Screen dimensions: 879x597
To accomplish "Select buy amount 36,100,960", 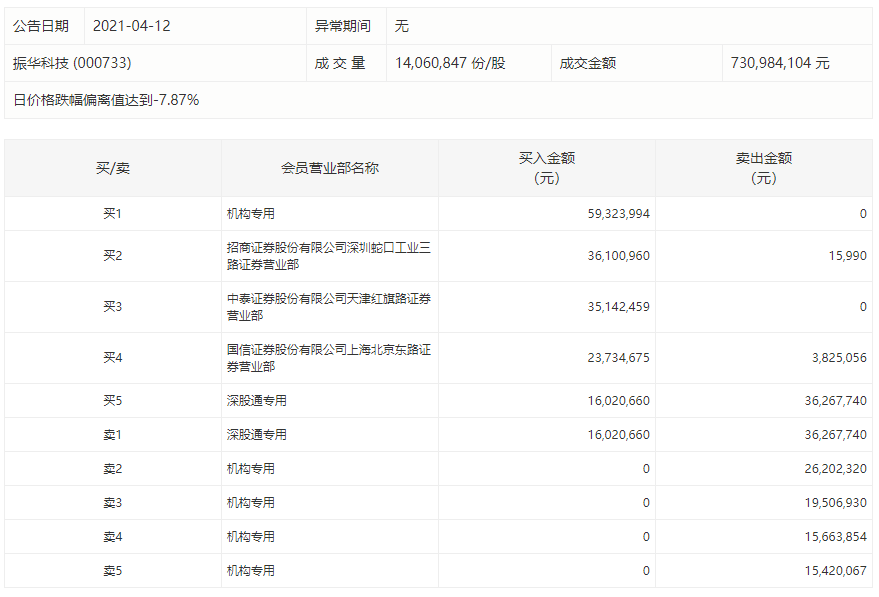I will tap(618, 256).
